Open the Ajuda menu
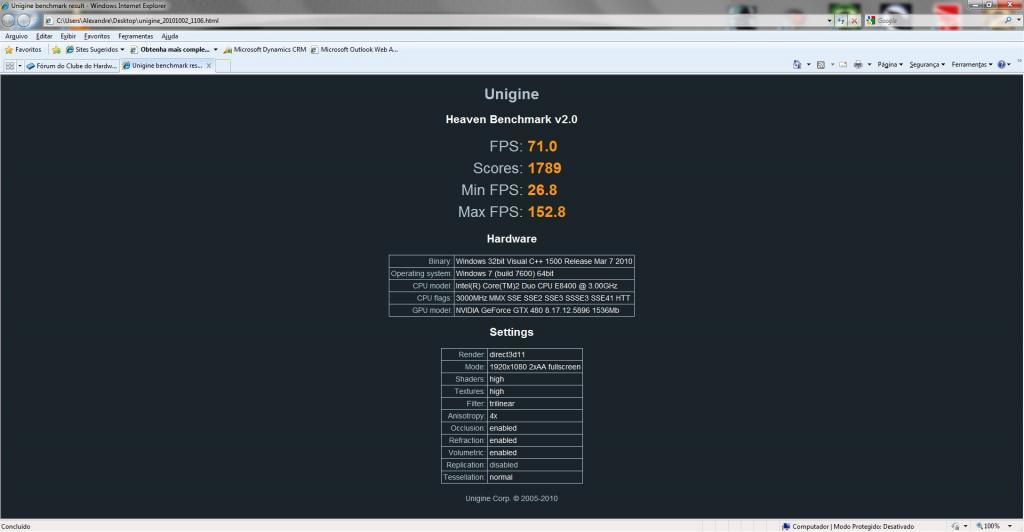The width and height of the screenshot is (1024, 532). (170, 37)
